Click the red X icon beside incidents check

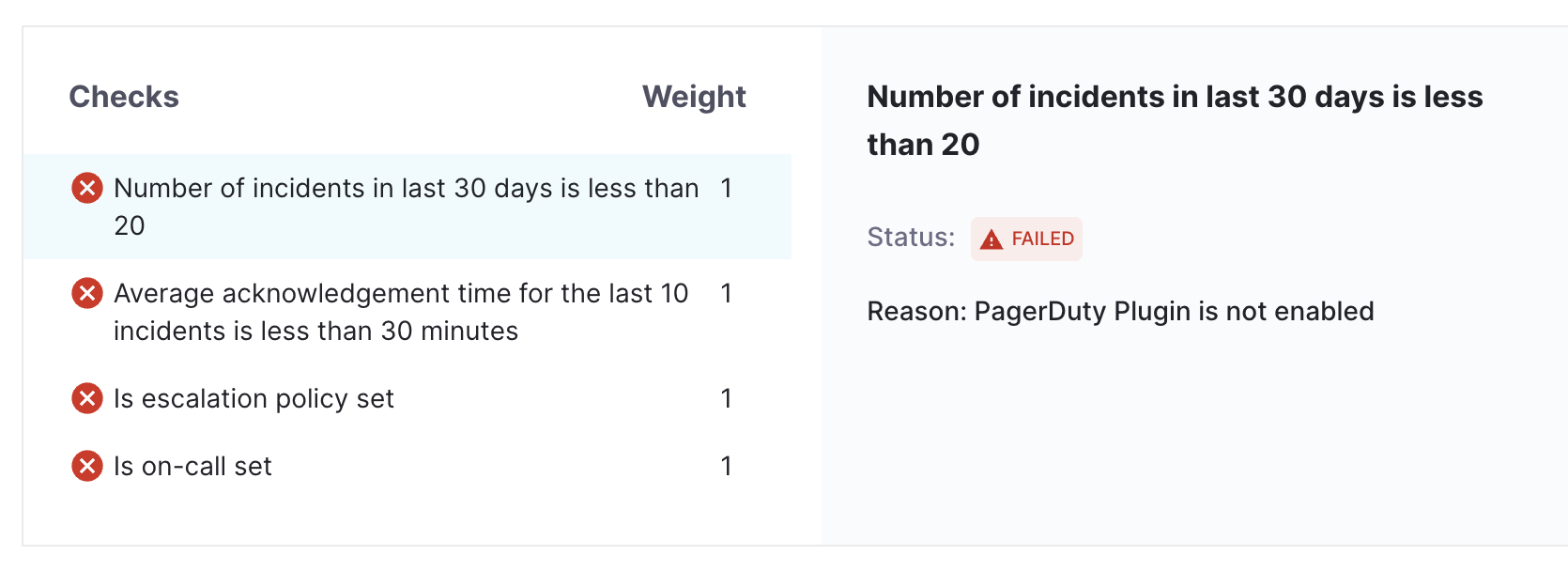87,189
